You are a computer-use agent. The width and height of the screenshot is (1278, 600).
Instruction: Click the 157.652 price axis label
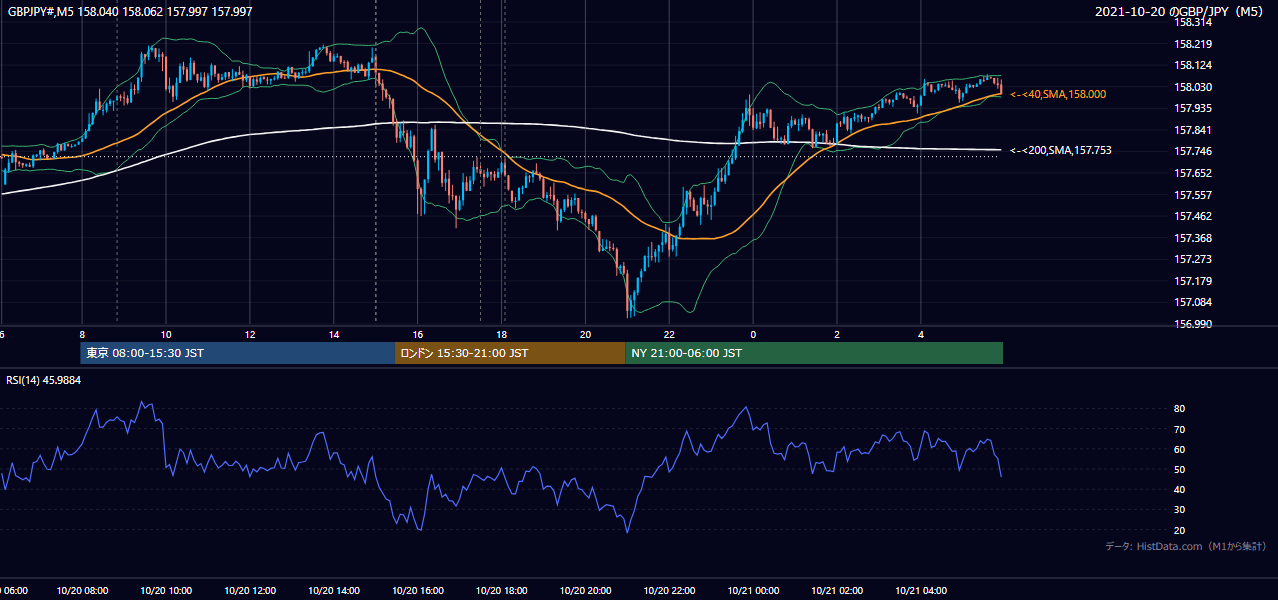(x=1193, y=173)
